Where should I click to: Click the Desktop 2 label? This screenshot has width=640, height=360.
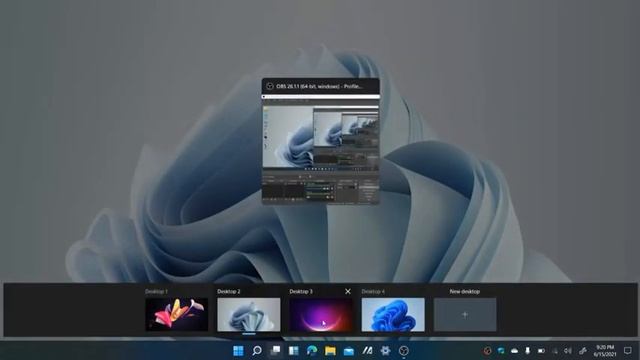229,291
